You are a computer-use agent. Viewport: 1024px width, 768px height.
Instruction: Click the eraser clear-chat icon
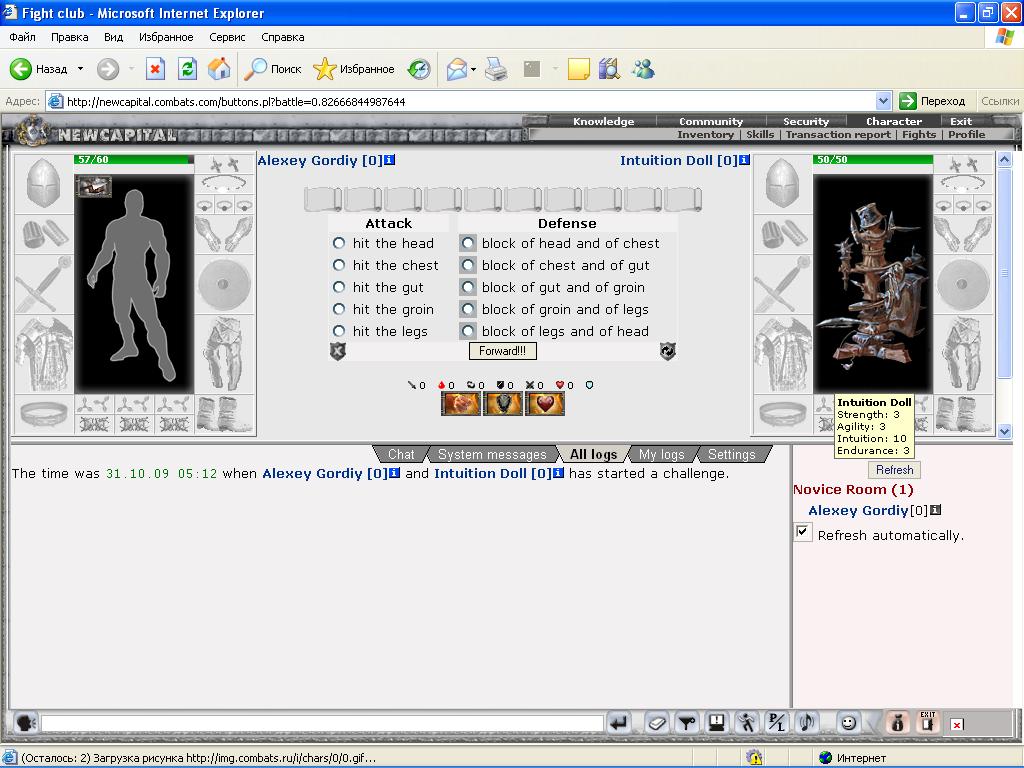pyautogui.click(x=657, y=722)
